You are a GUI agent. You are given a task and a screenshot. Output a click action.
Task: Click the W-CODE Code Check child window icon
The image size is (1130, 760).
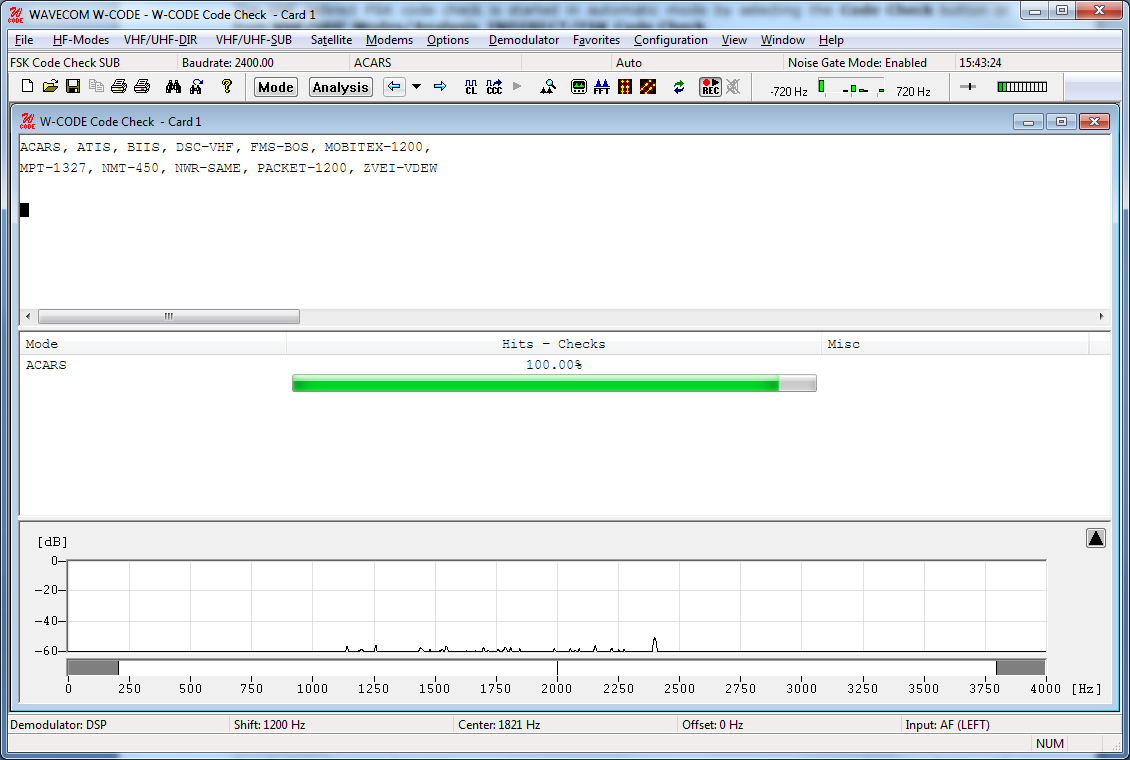click(27, 121)
